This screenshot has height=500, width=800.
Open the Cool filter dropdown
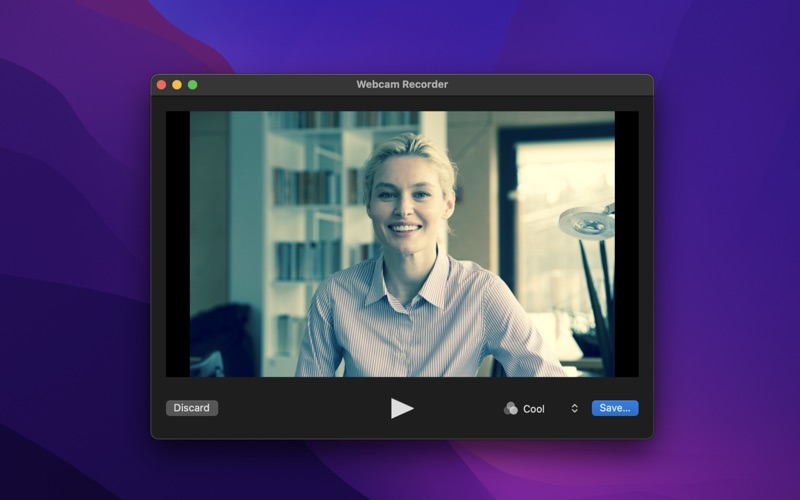pos(541,409)
